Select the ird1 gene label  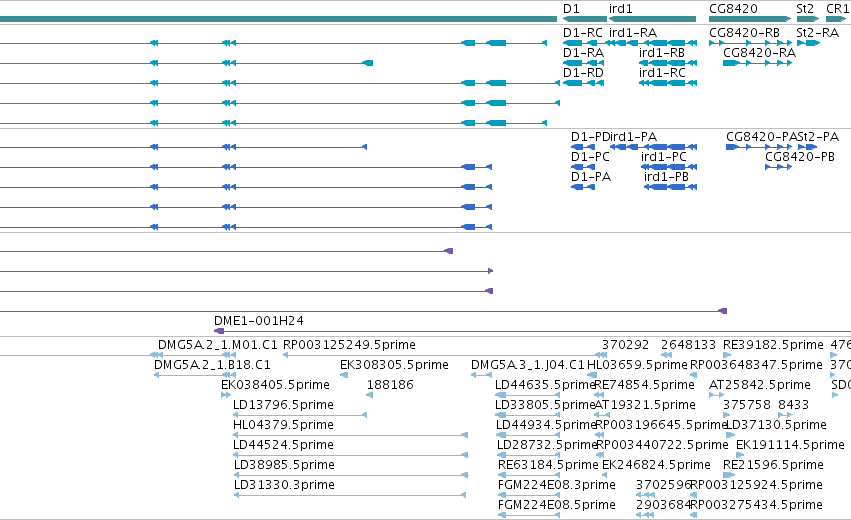(620, 9)
